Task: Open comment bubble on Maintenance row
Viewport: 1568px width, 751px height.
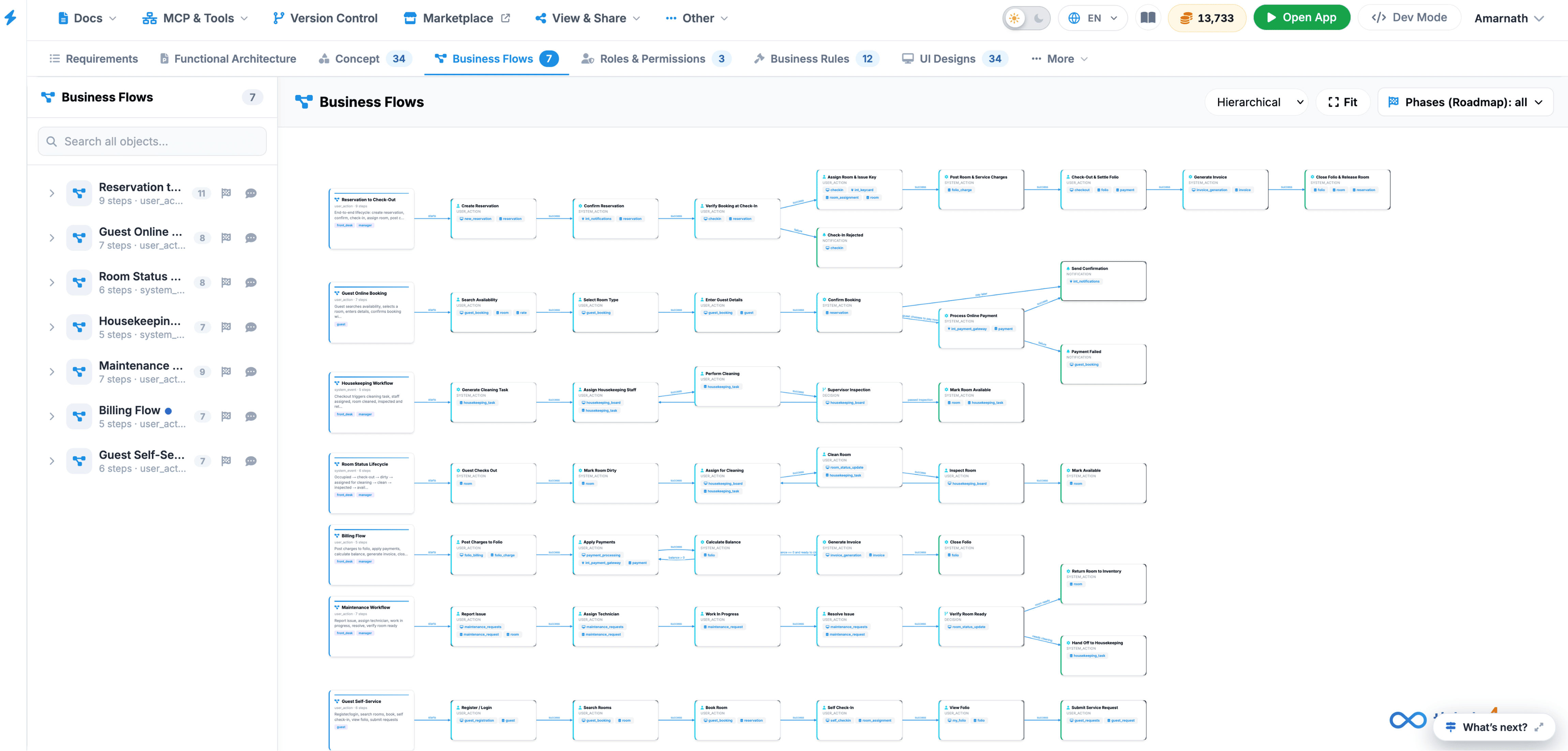Action: (x=251, y=372)
